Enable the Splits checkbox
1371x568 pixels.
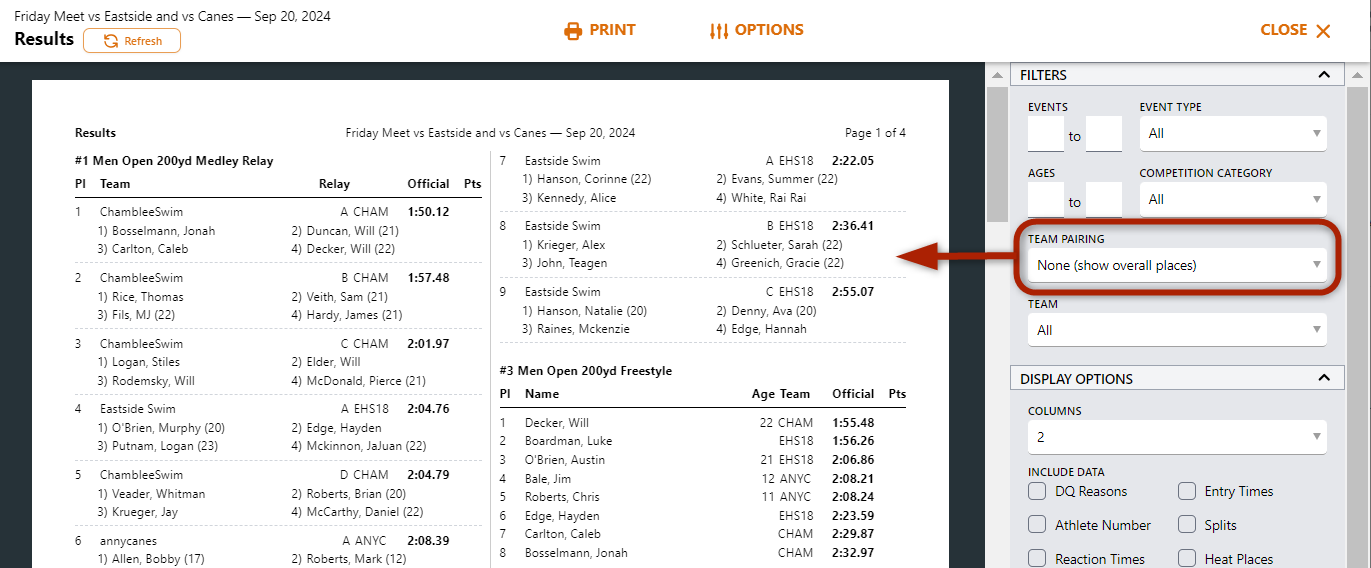[x=1187, y=525]
